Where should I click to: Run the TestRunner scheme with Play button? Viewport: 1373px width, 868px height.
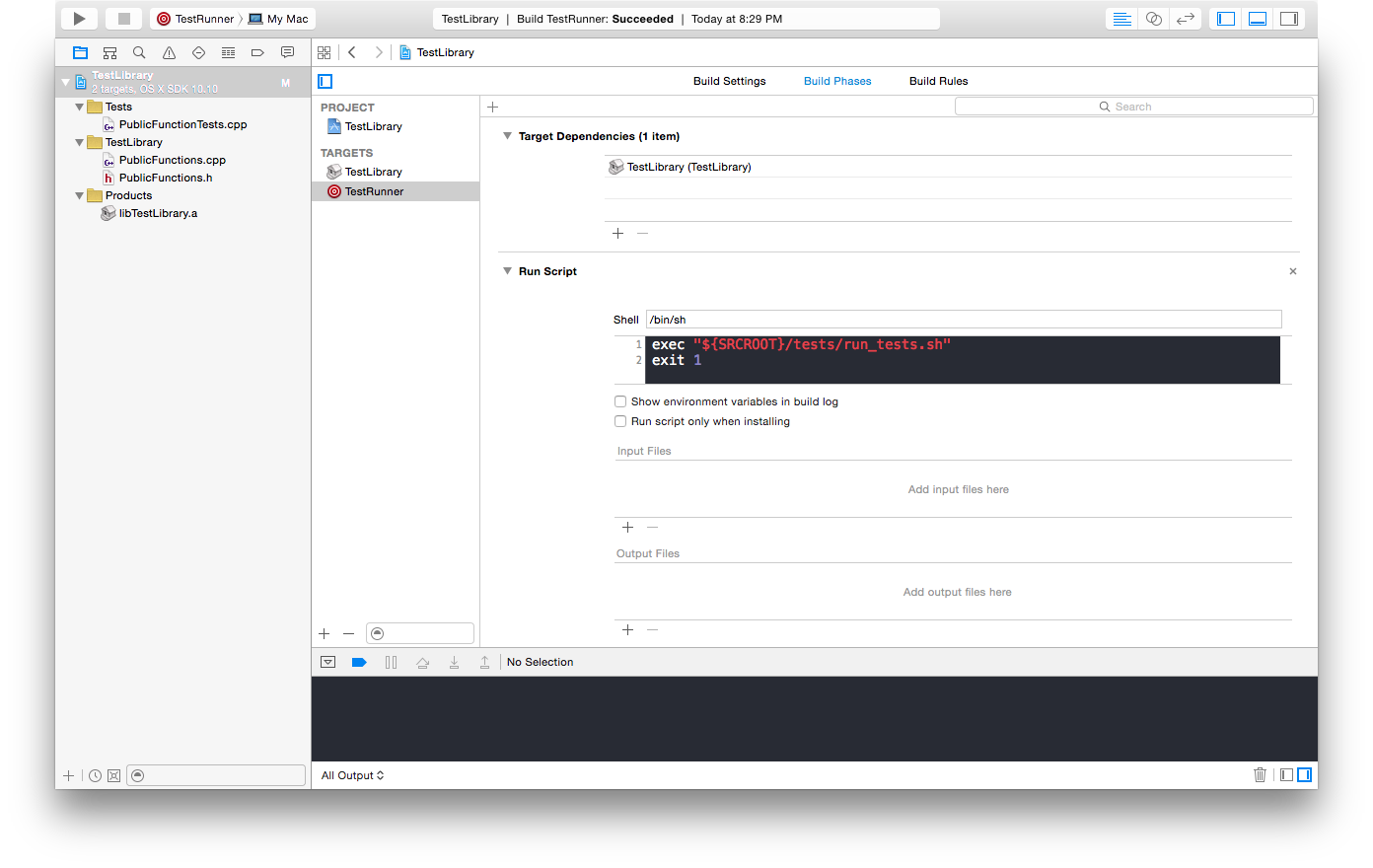pos(79,19)
